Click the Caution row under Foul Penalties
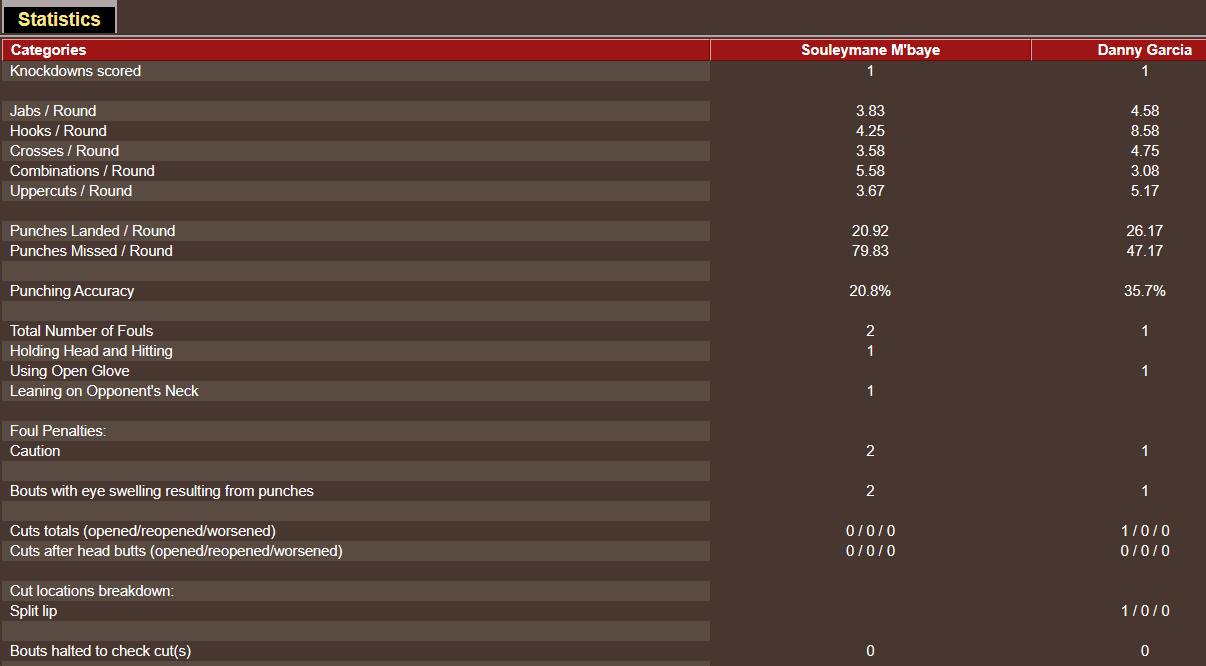Viewport: 1206px width, 666px height. 33,450
